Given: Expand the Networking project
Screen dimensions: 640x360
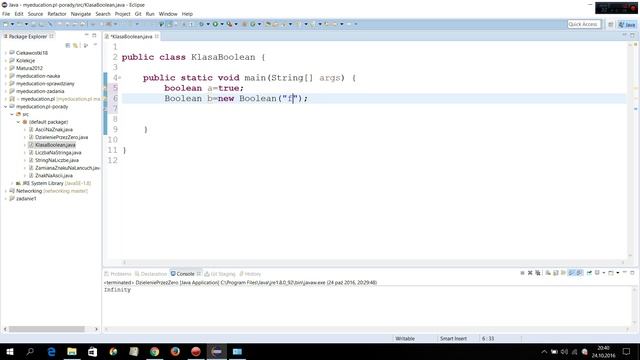Looking at the screenshot, I should (x=6, y=191).
